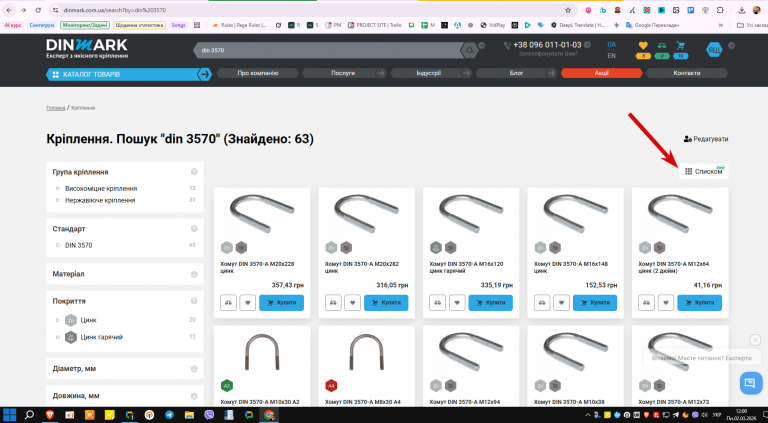Add Хомут M20x282 to favorites
Image resolution: width=768 pixels, height=423 pixels.
click(x=353, y=303)
